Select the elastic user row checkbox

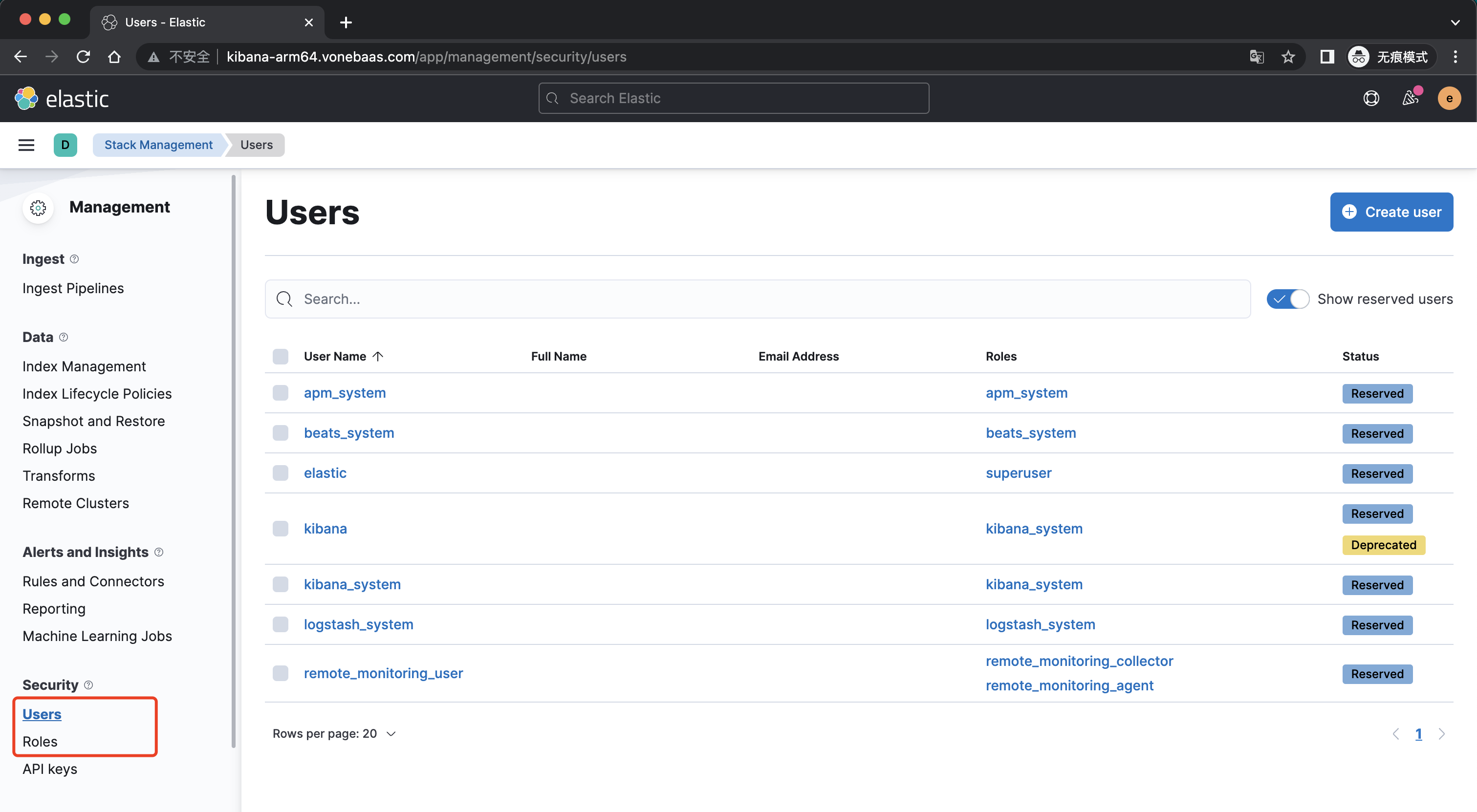(281, 473)
